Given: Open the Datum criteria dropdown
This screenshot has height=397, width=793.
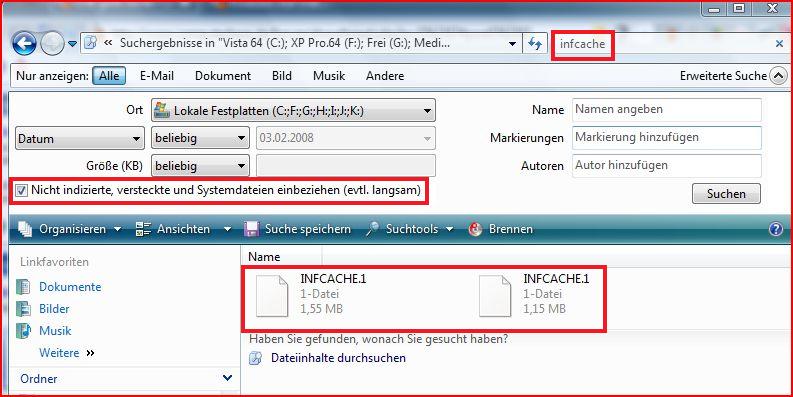Looking at the screenshot, I should click(x=79, y=139).
